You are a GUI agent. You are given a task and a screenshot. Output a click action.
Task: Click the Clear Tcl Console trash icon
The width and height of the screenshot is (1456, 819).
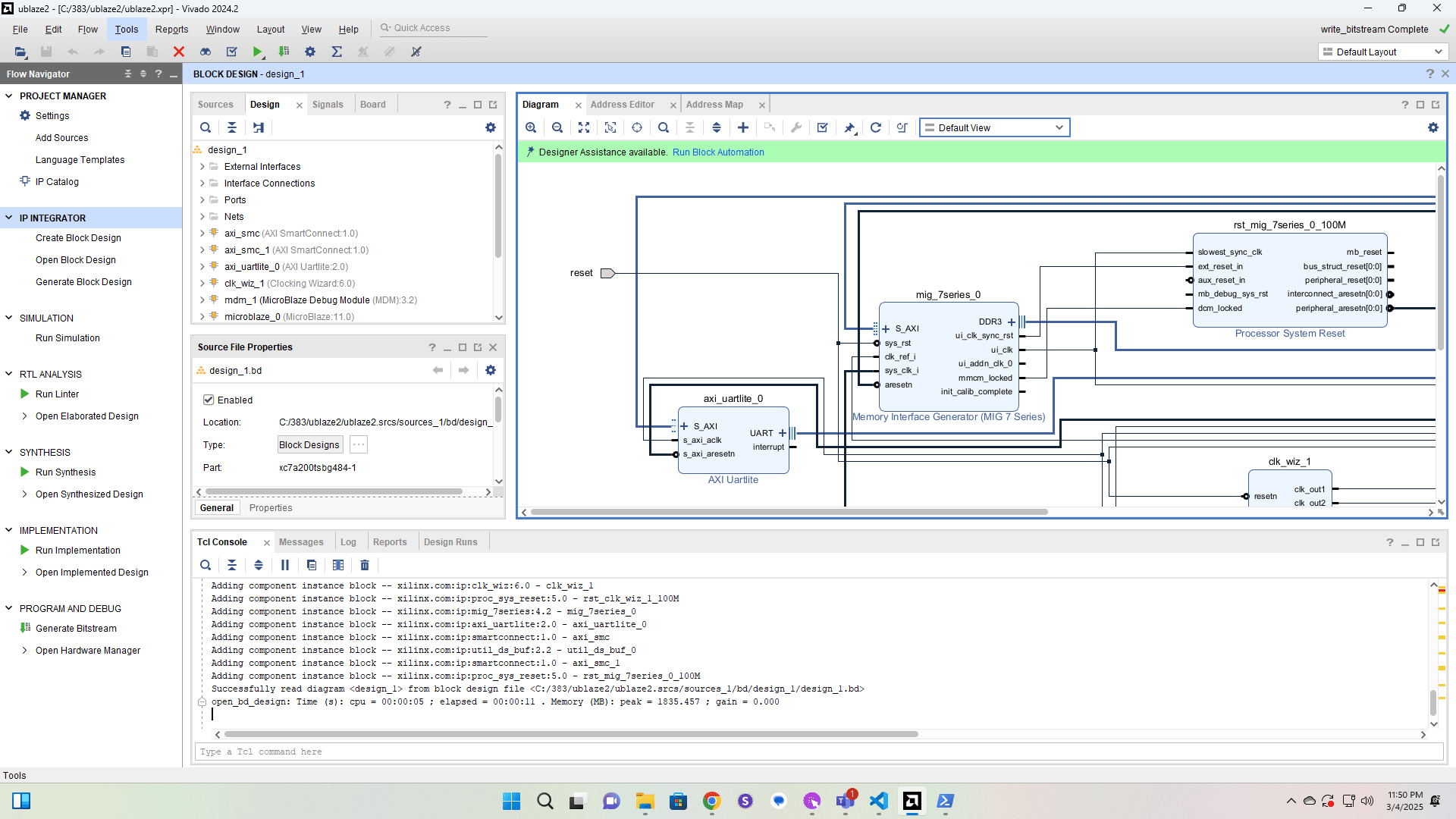point(365,565)
